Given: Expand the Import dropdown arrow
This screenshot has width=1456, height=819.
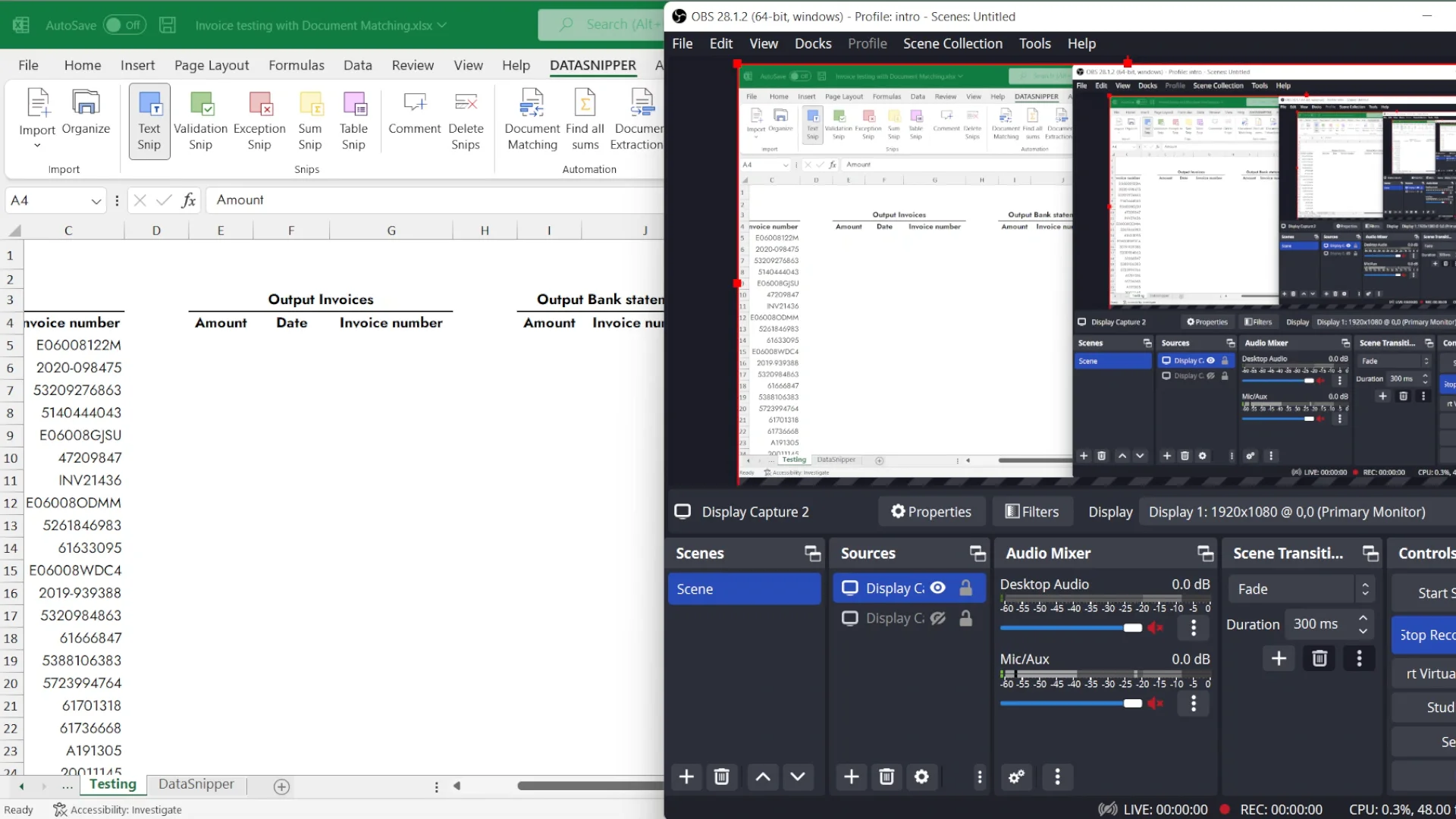Looking at the screenshot, I should (x=37, y=145).
